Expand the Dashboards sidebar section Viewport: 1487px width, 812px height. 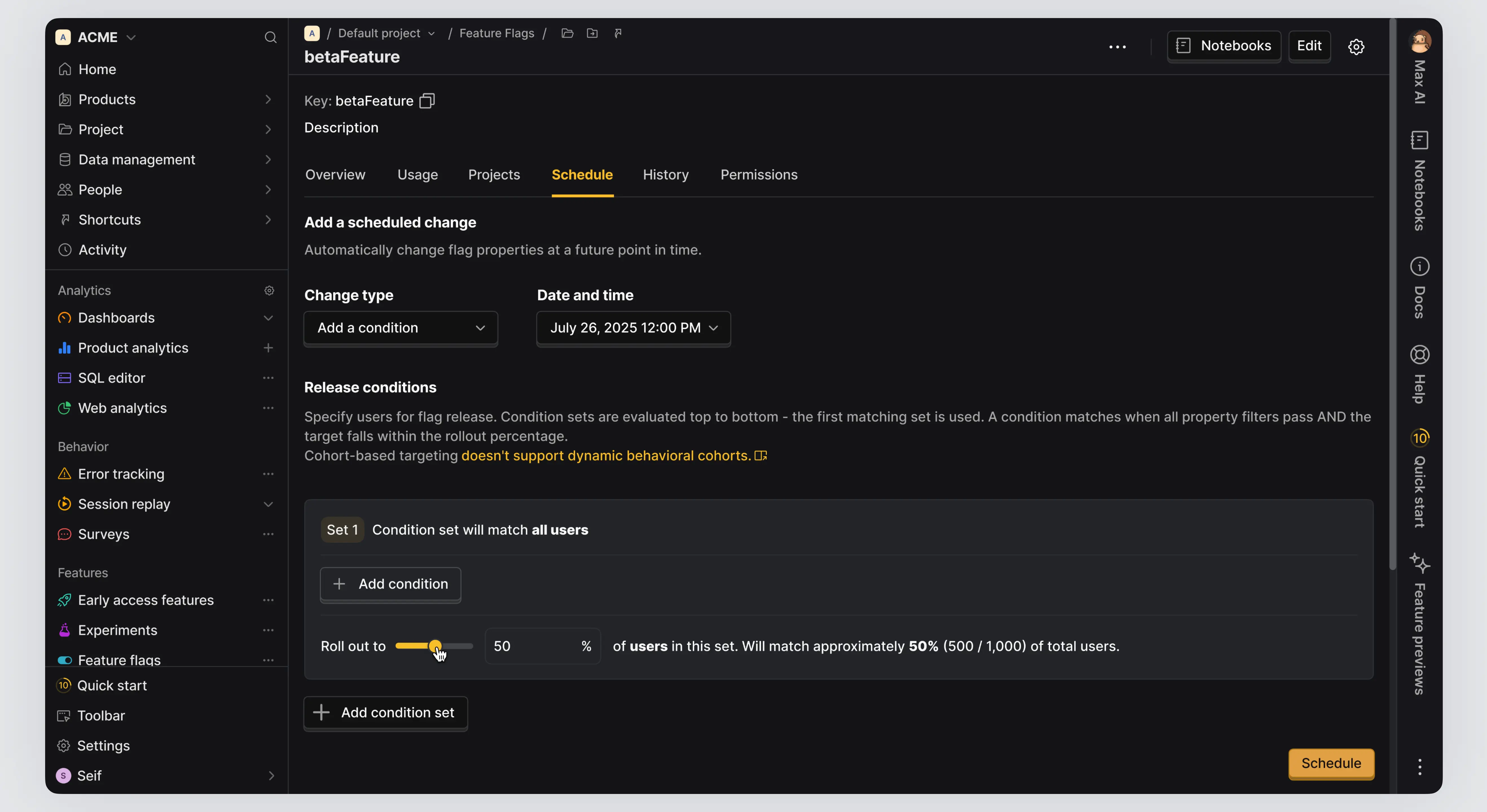click(x=268, y=318)
